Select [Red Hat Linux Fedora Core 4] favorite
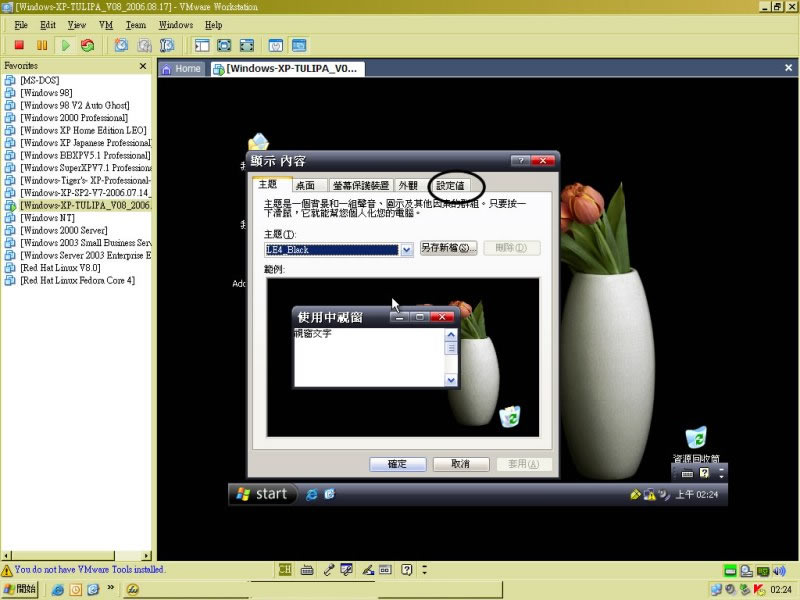Viewport: 800px width, 600px height. [78, 280]
